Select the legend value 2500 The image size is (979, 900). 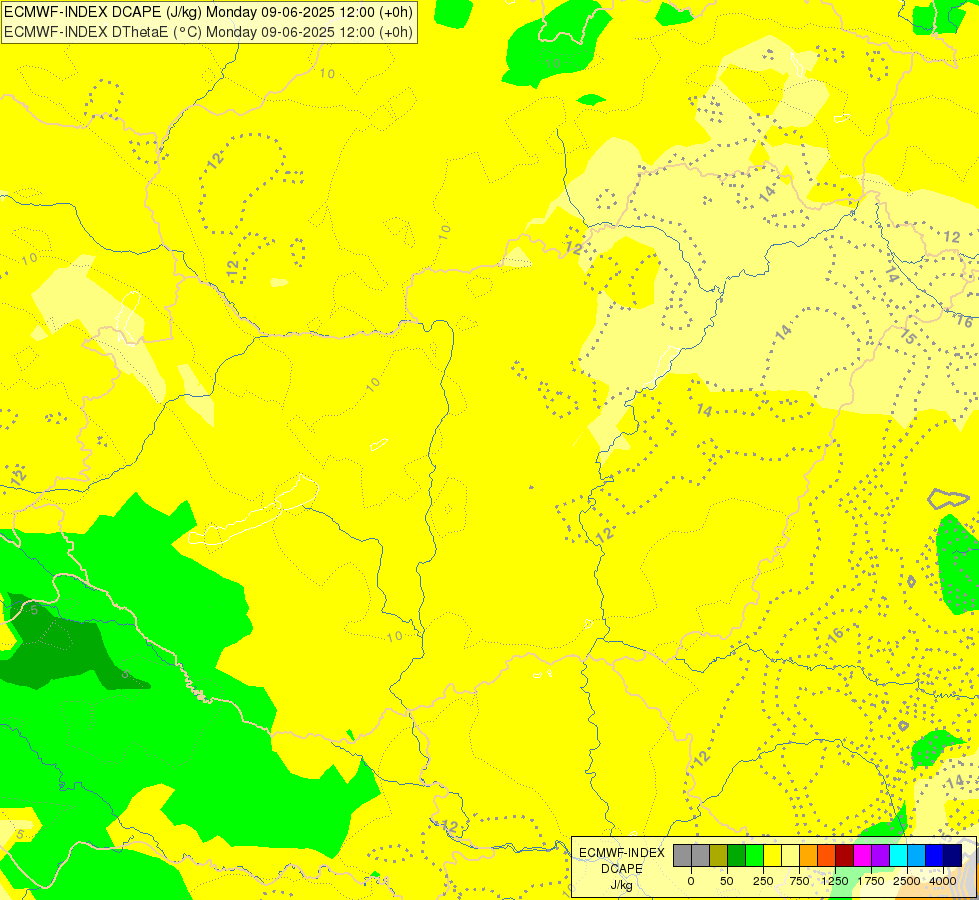pyautogui.click(x=907, y=881)
